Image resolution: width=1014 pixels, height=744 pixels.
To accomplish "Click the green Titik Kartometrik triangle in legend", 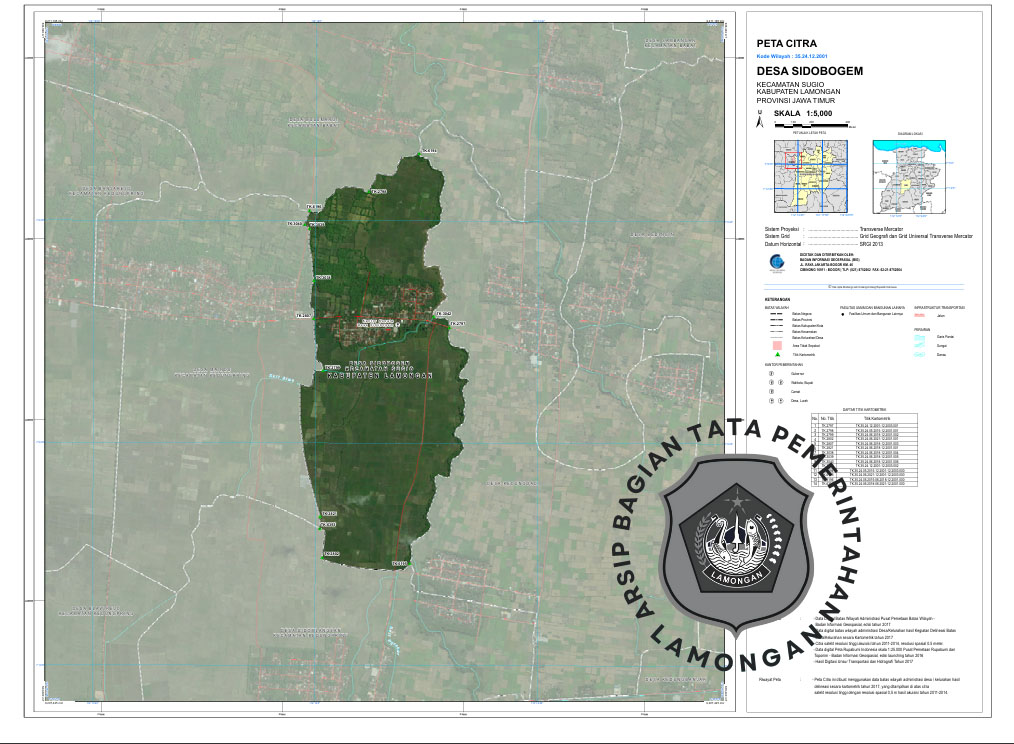I will pyautogui.click(x=777, y=355).
